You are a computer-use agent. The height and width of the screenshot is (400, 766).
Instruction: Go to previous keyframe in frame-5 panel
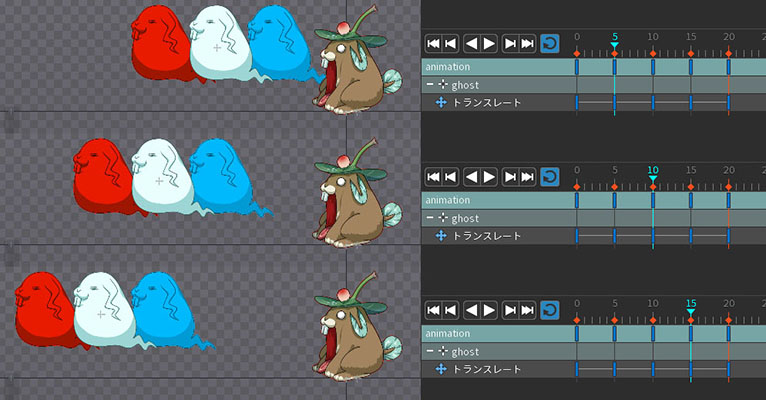pos(450,43)
